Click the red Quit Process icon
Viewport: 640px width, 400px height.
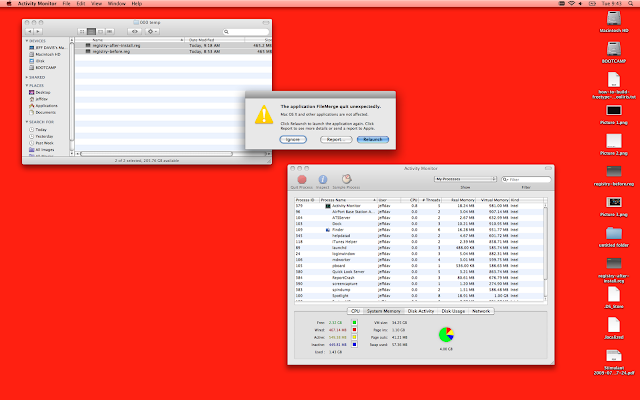(x=302, y=180)
